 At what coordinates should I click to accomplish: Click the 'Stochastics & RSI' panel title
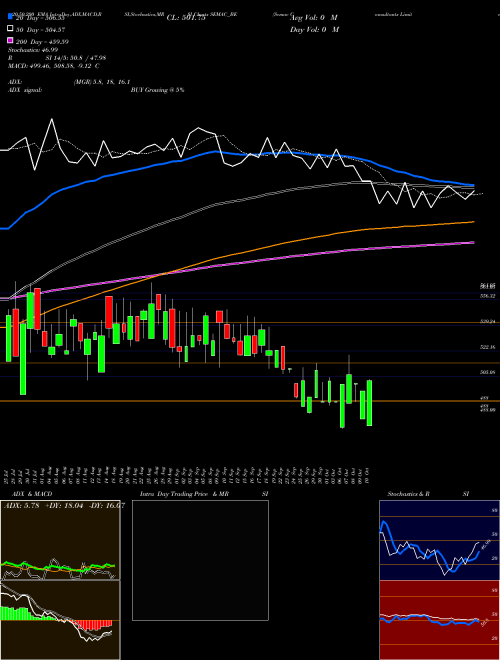click(x=428, y=494)
